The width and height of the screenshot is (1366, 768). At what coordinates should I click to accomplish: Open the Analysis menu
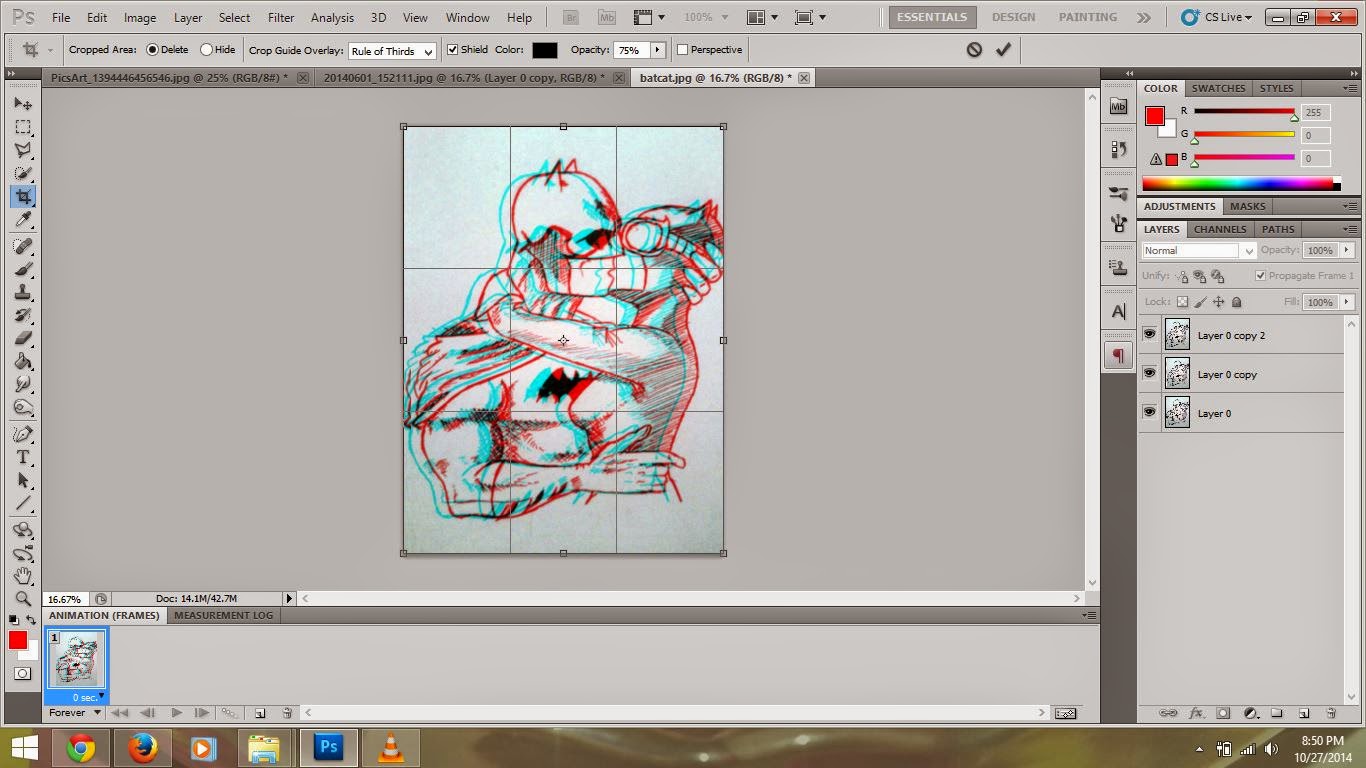[x=332, y=17]
